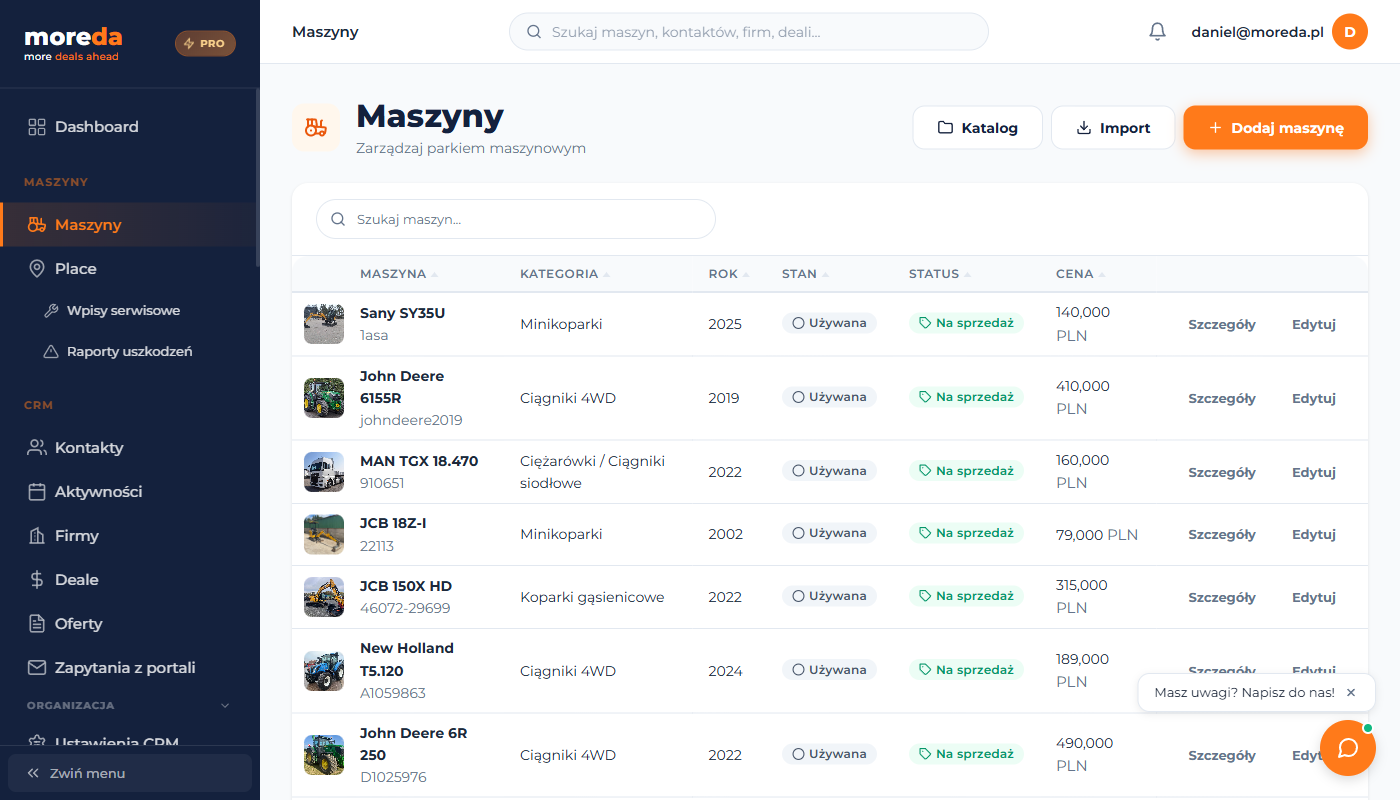Screen dimensions: 1400x800
Task: Open the MAN TGX 18.470 truck thumbnail
Action: tap(324, 472)
